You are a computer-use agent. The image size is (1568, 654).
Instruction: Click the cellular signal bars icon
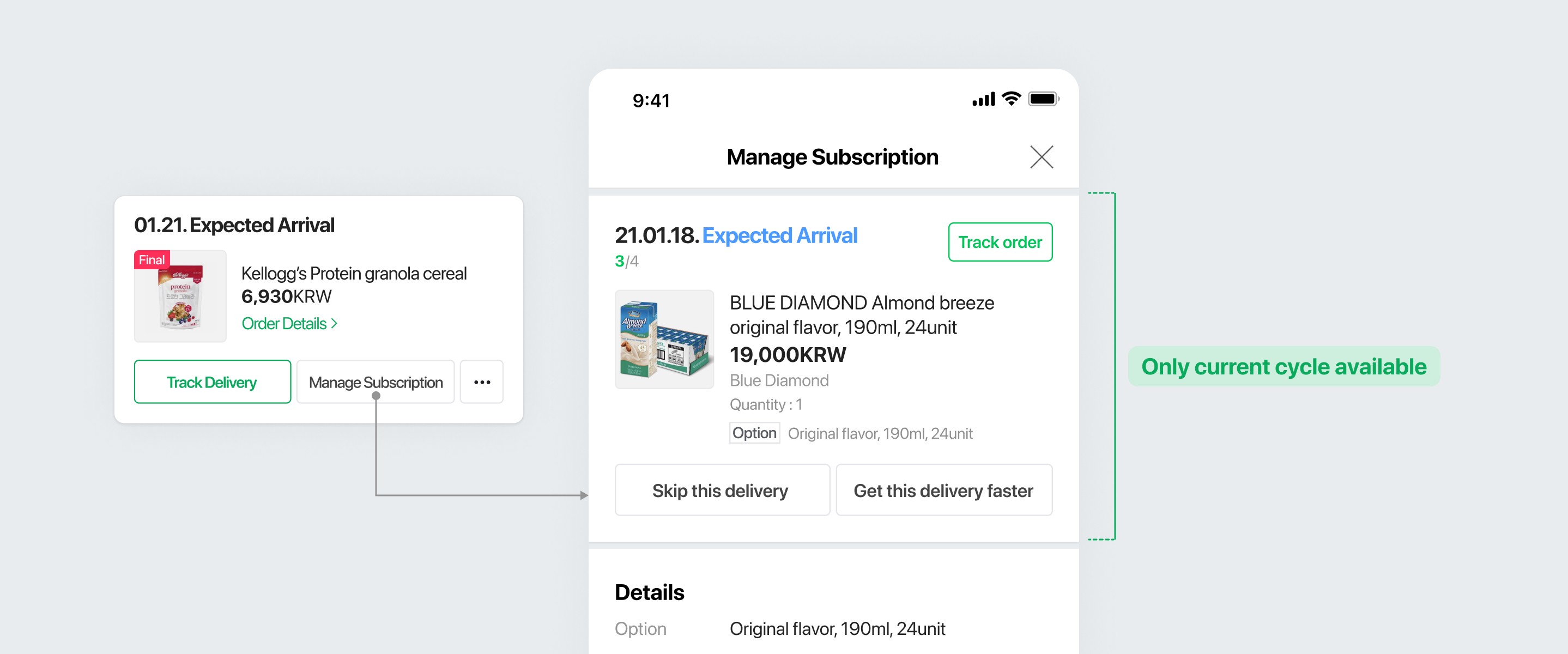[x=984, y=99]
